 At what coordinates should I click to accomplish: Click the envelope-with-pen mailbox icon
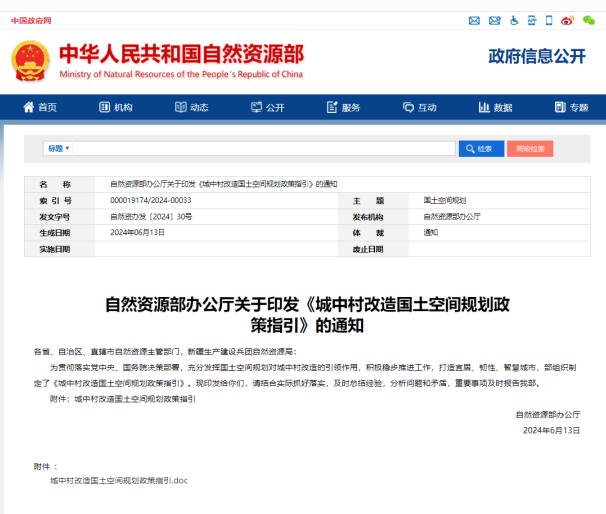click(495, 20)
